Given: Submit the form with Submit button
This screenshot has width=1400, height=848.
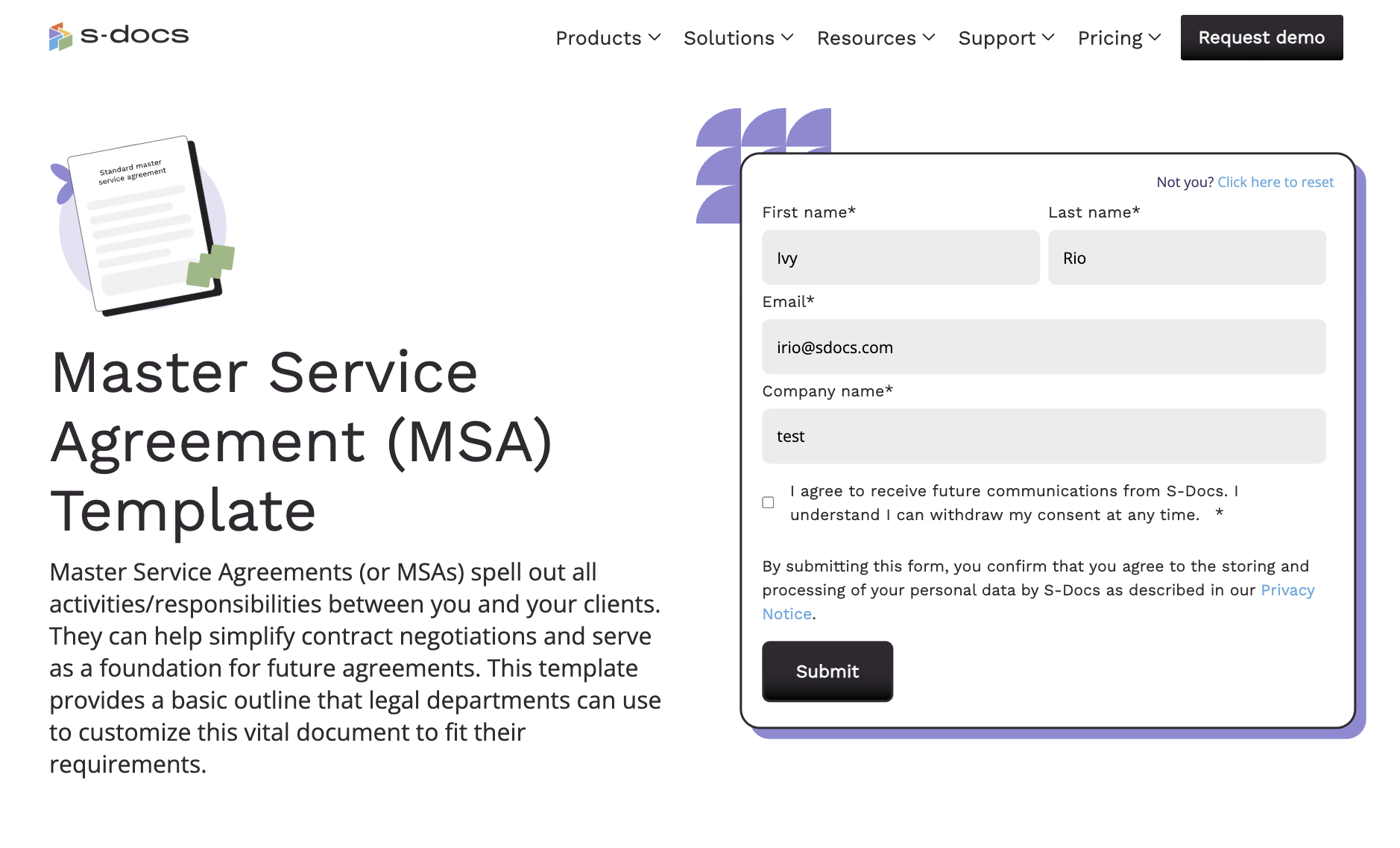Looking at the screenshot, I should tap(827, 671).
